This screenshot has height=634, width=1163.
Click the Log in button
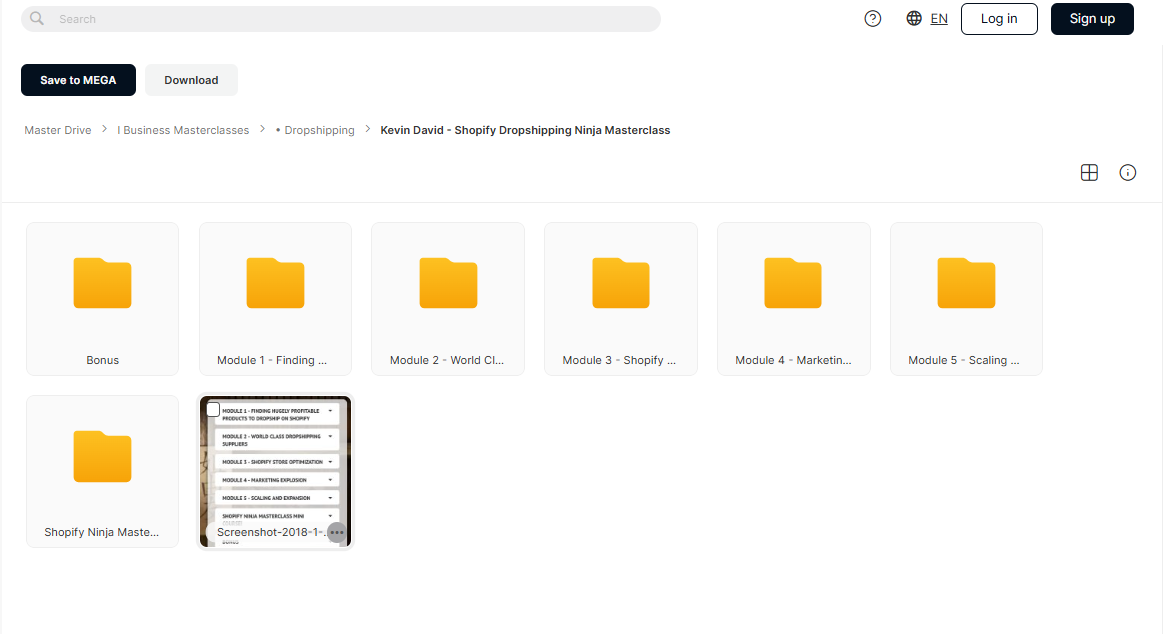click(999, 19)
